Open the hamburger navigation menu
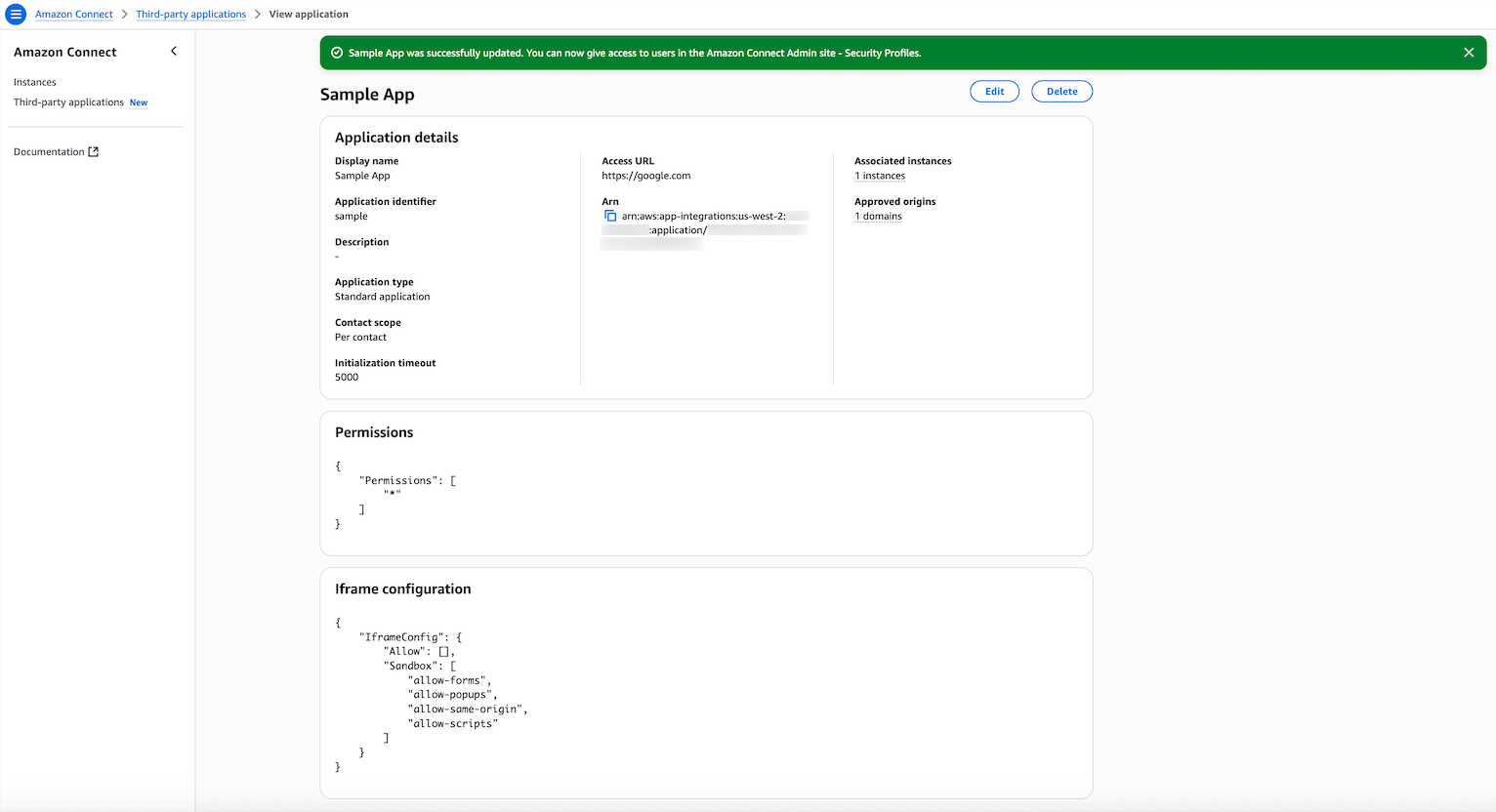The image size is (1496, 812). (16, 14)
